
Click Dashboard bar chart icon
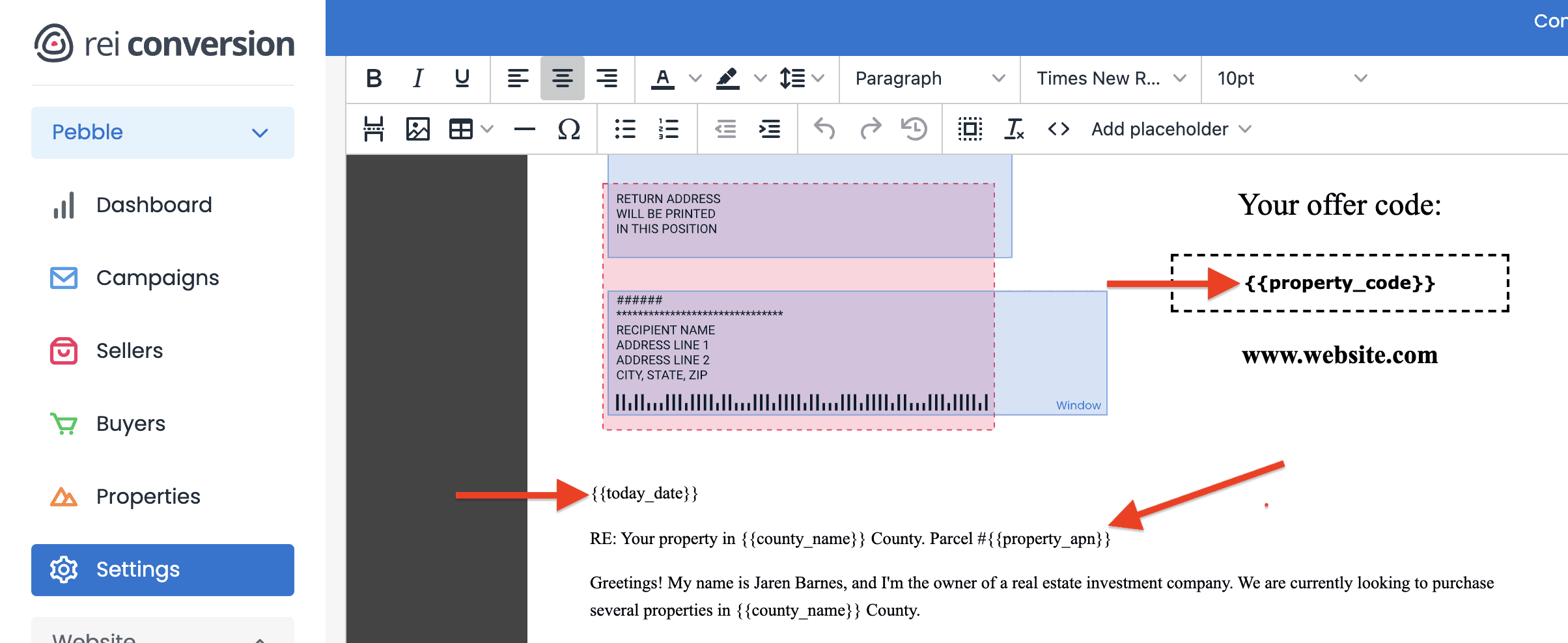[x=64, y=205]
